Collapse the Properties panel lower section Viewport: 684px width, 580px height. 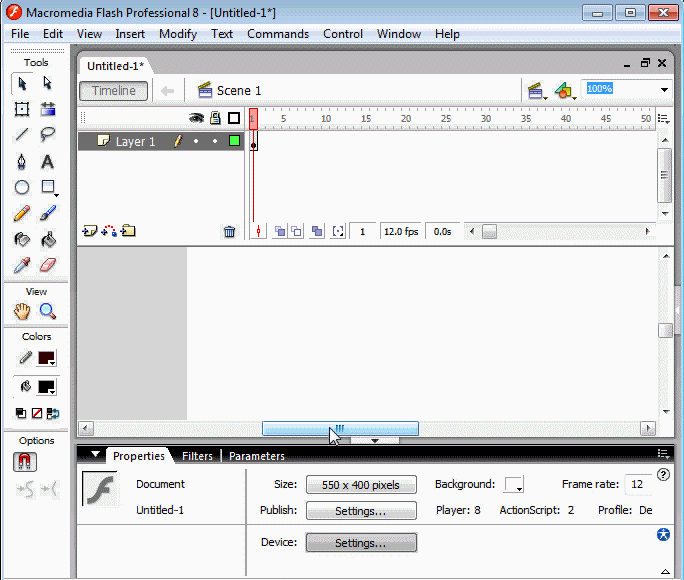point(665,571)
